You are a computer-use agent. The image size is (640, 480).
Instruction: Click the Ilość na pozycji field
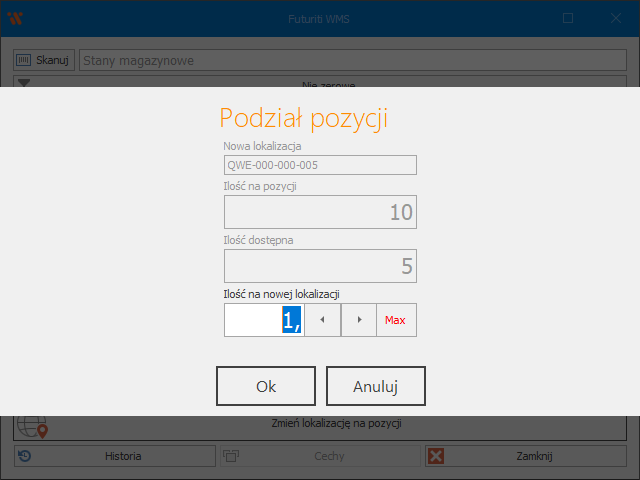[x=320, y=212]
